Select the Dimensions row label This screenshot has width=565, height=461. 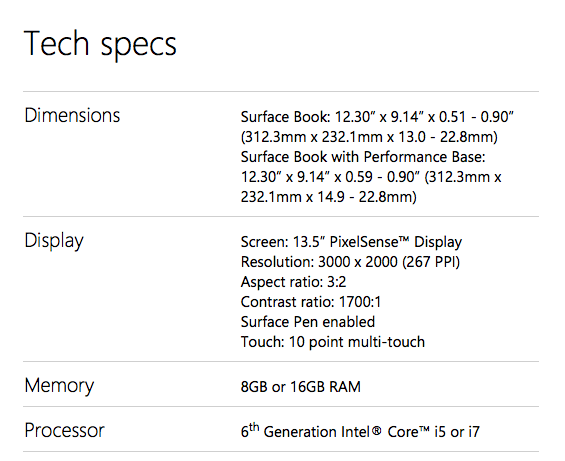coord(72,115)
